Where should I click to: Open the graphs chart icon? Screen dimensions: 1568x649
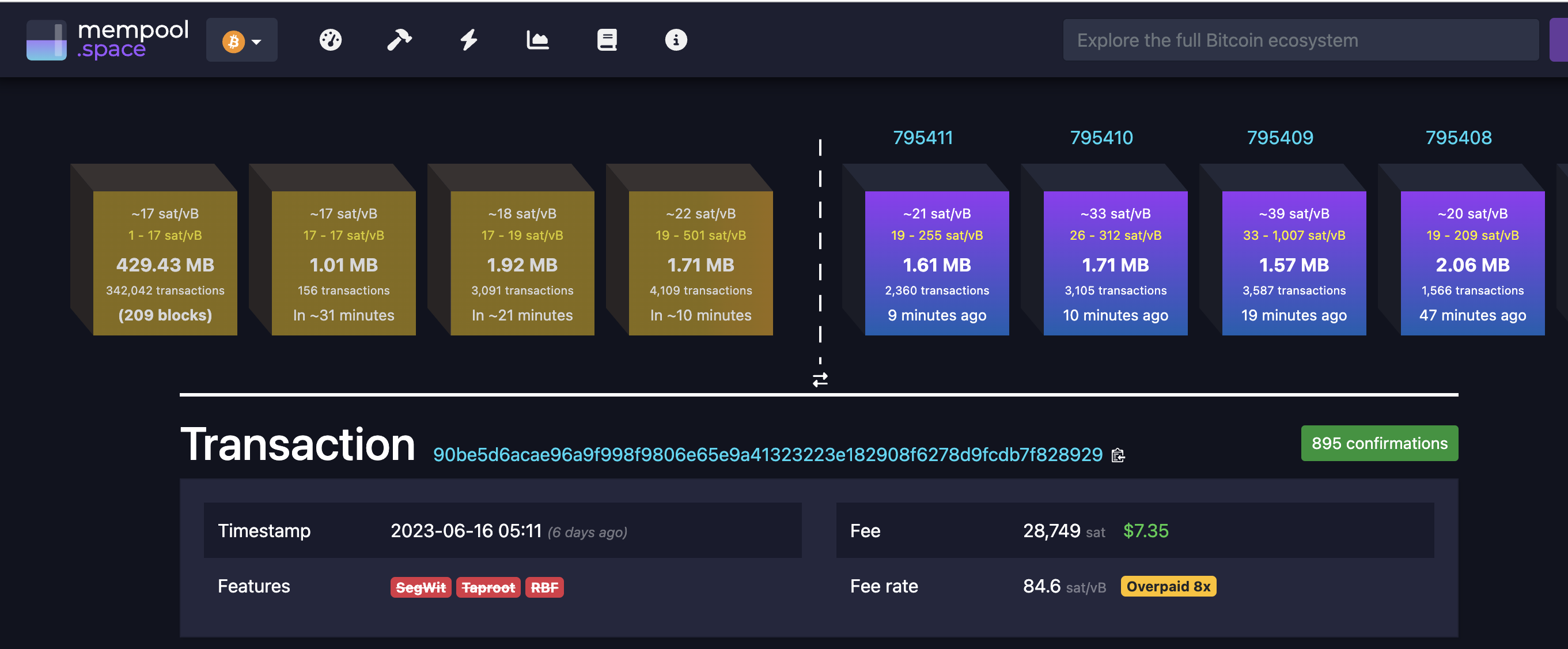coord(537,40)
